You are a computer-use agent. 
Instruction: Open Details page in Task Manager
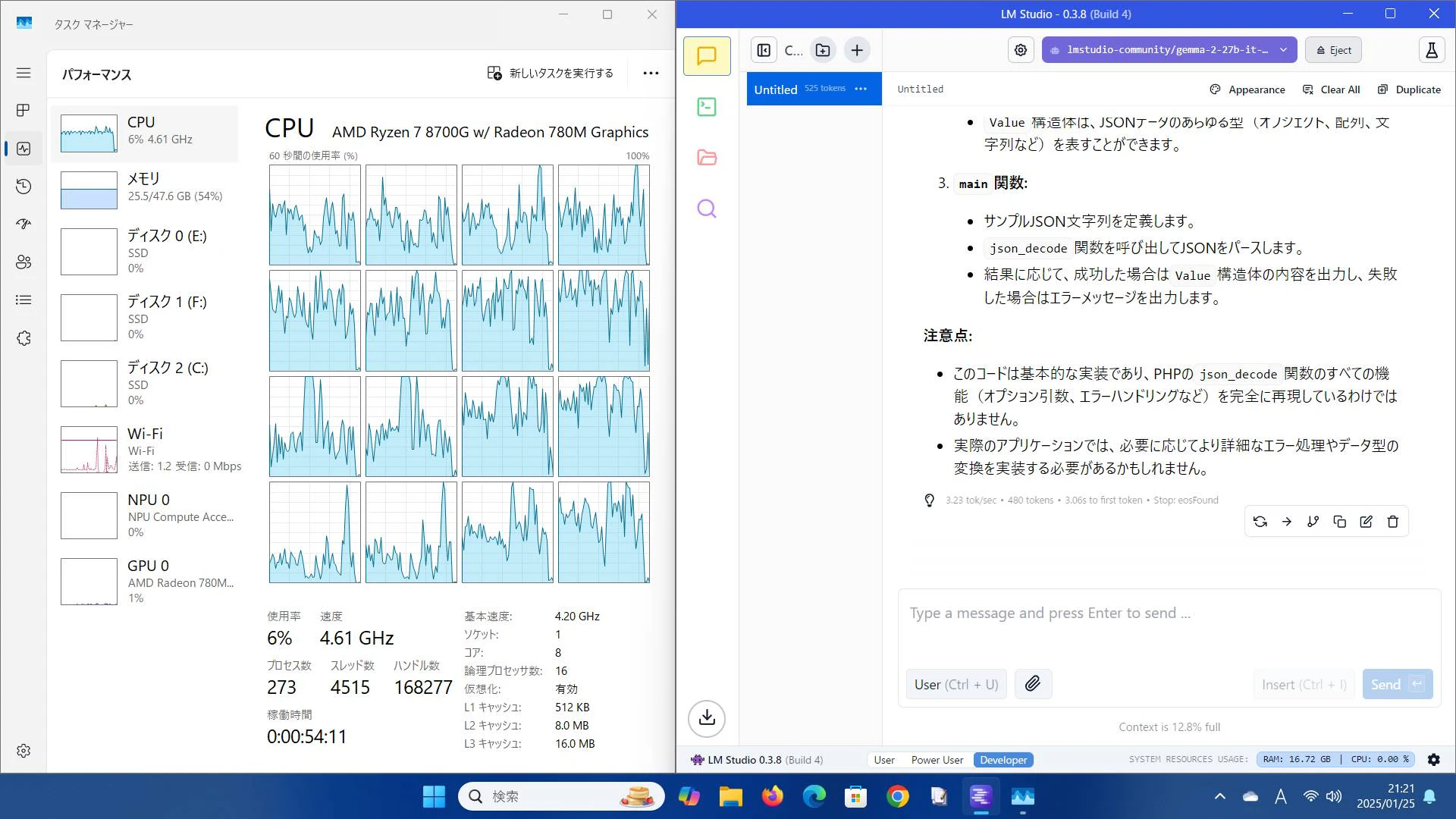tap(24, 300)
